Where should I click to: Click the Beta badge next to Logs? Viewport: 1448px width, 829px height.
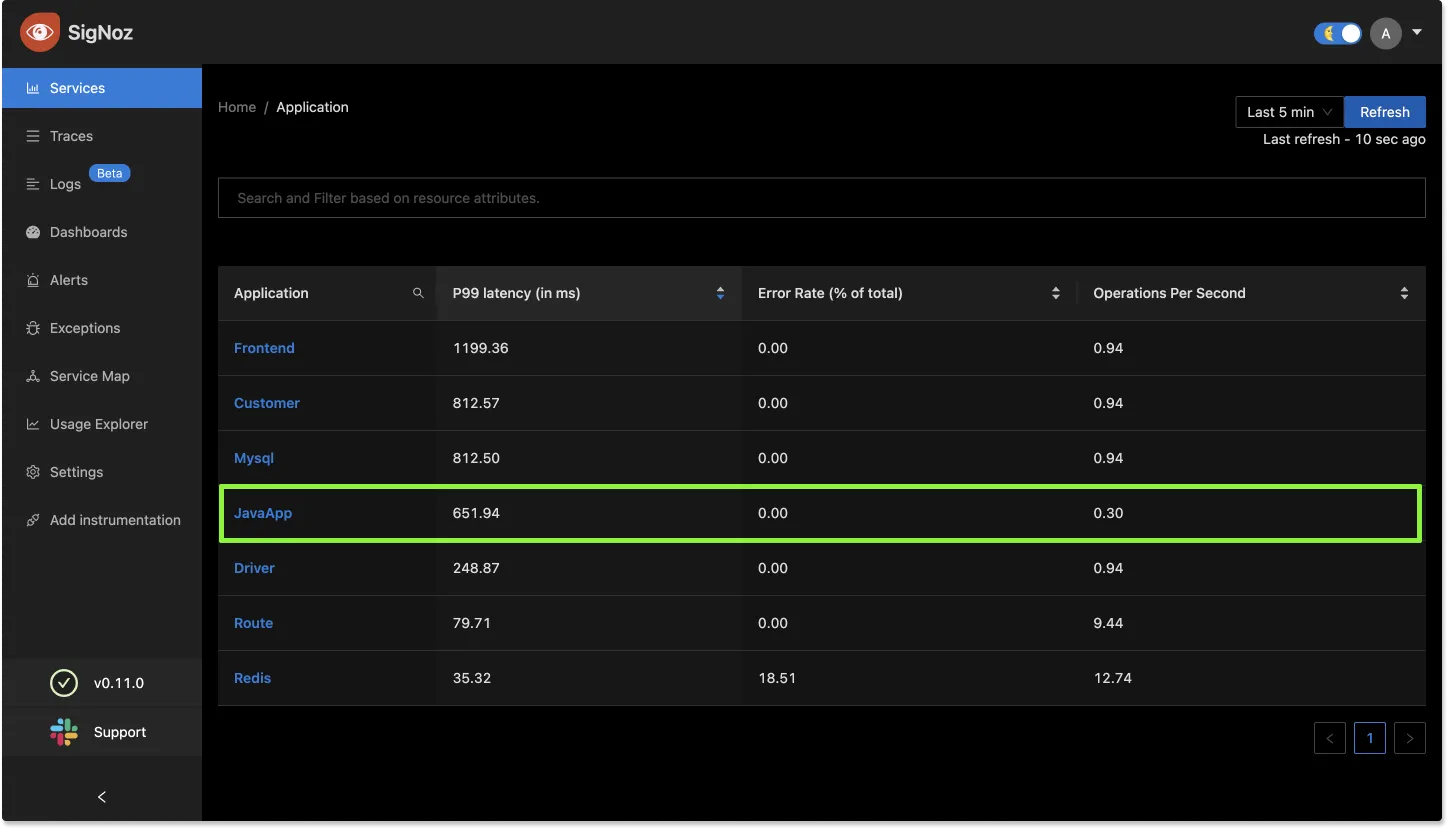pyautogui.click(x=110, y=173)
